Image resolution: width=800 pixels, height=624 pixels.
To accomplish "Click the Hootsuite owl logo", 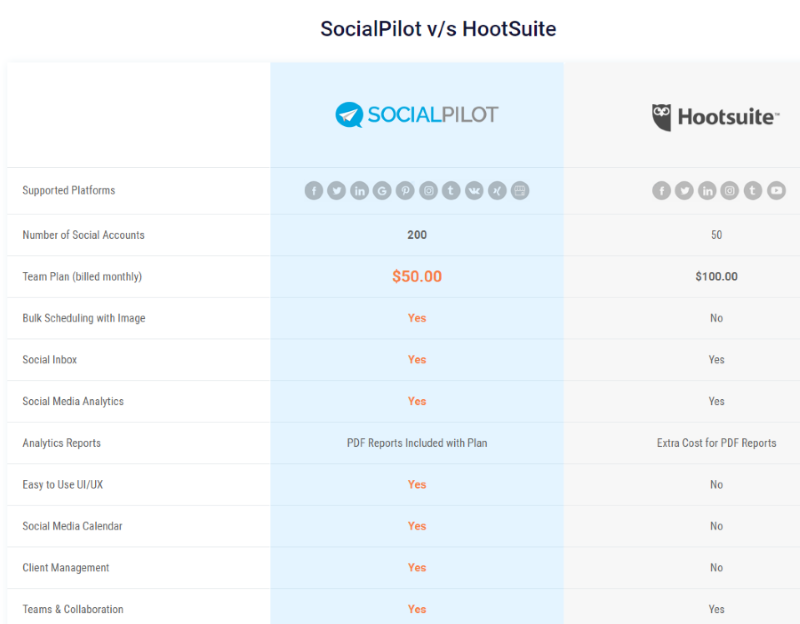I will tap(662, 117).
